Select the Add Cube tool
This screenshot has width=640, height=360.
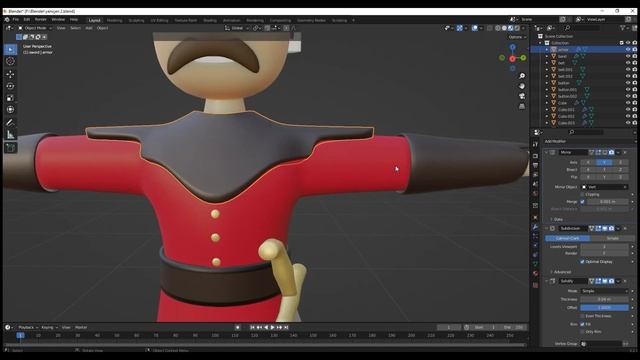point(11,147)
